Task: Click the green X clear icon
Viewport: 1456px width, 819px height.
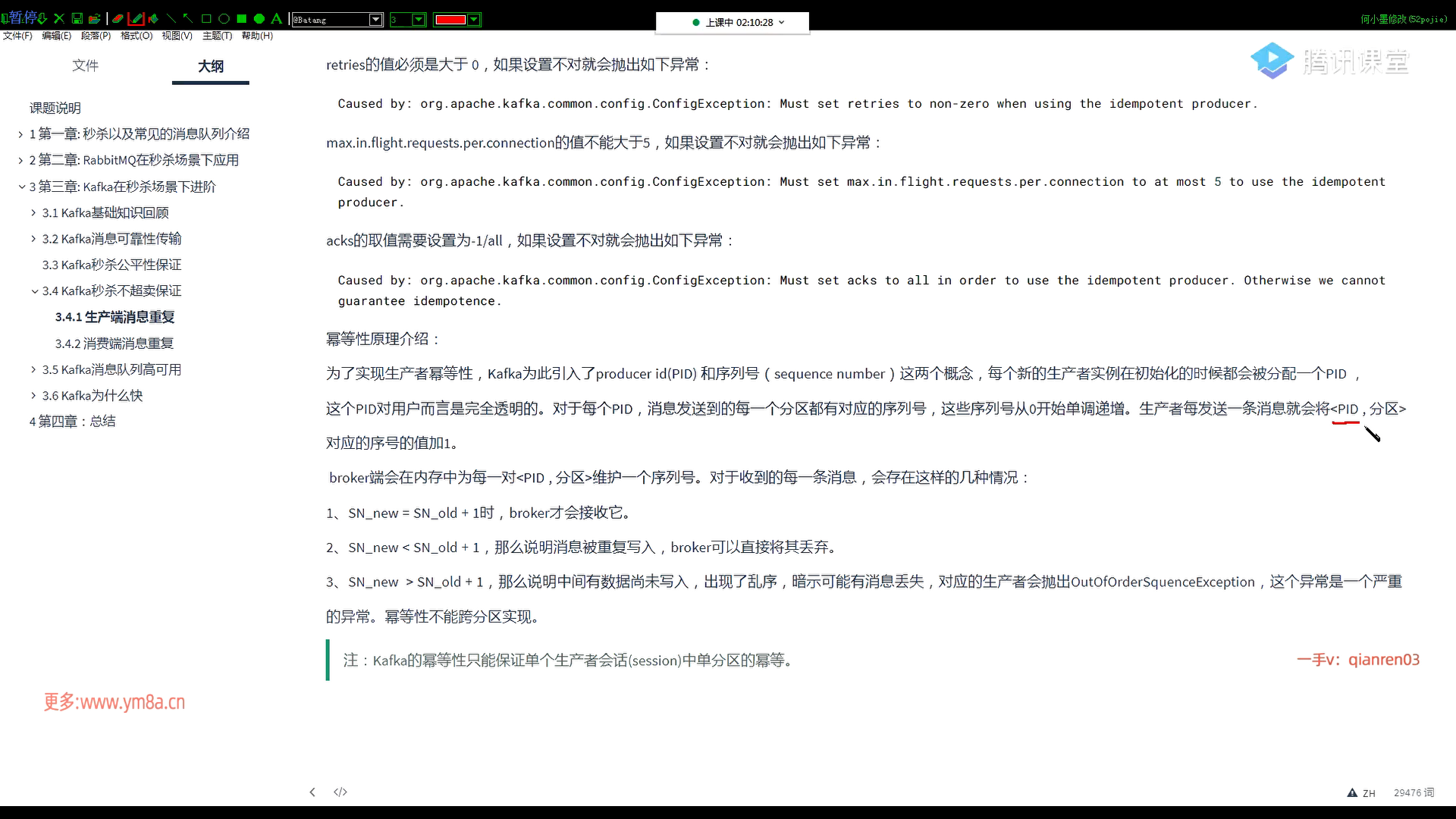Action: (59, 19)
